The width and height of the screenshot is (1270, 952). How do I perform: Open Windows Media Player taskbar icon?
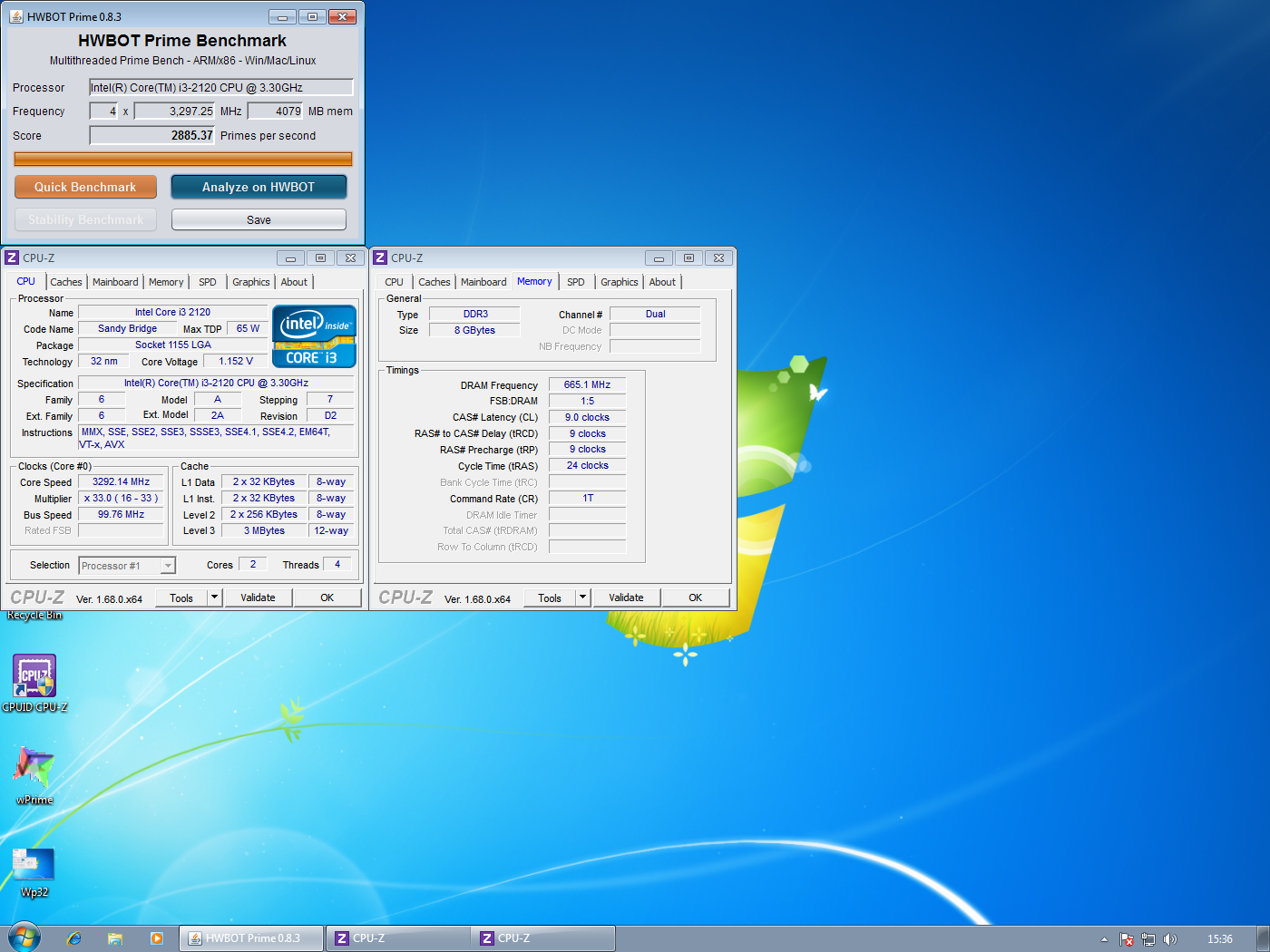(x=156, y=938)
